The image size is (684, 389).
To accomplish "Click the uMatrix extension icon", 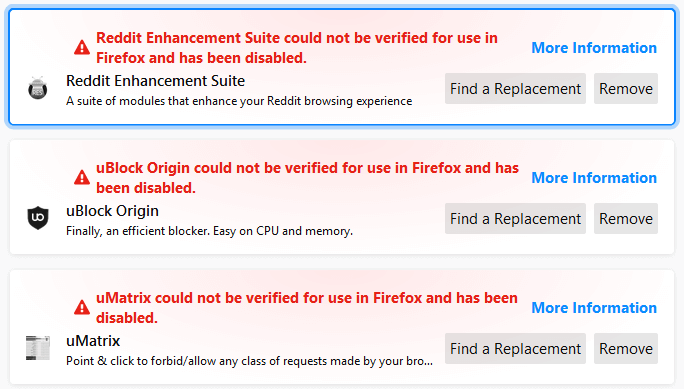I will [x=38, y=348].
